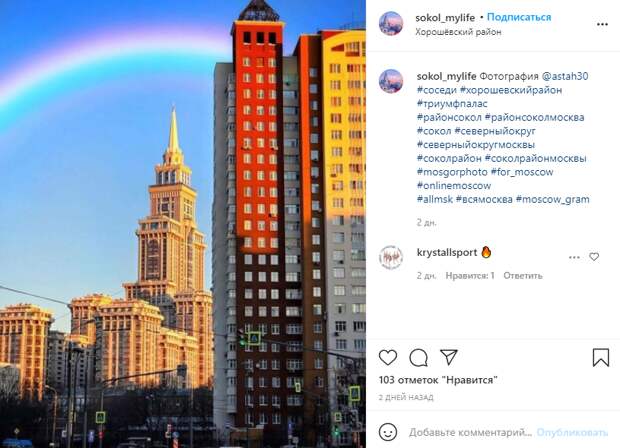Click the Опубликовать publish button

tap(572, 432)
